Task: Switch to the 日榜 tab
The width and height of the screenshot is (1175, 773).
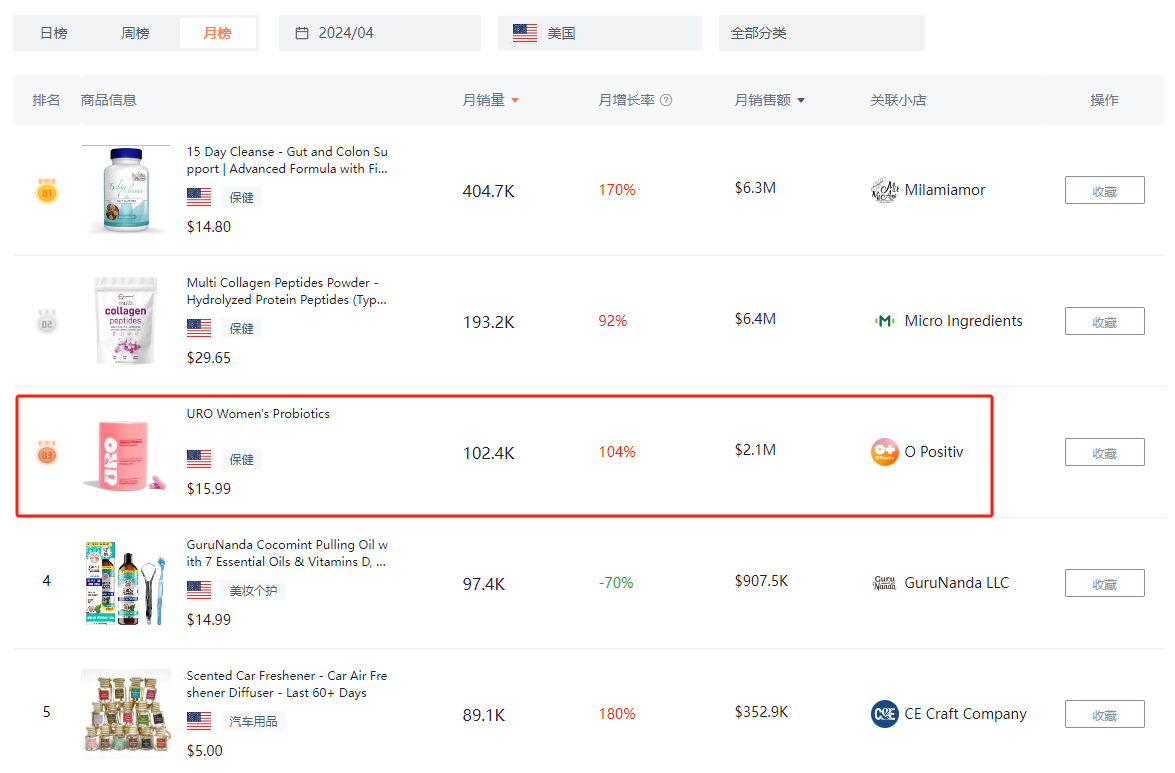Action: coord(54,33)
